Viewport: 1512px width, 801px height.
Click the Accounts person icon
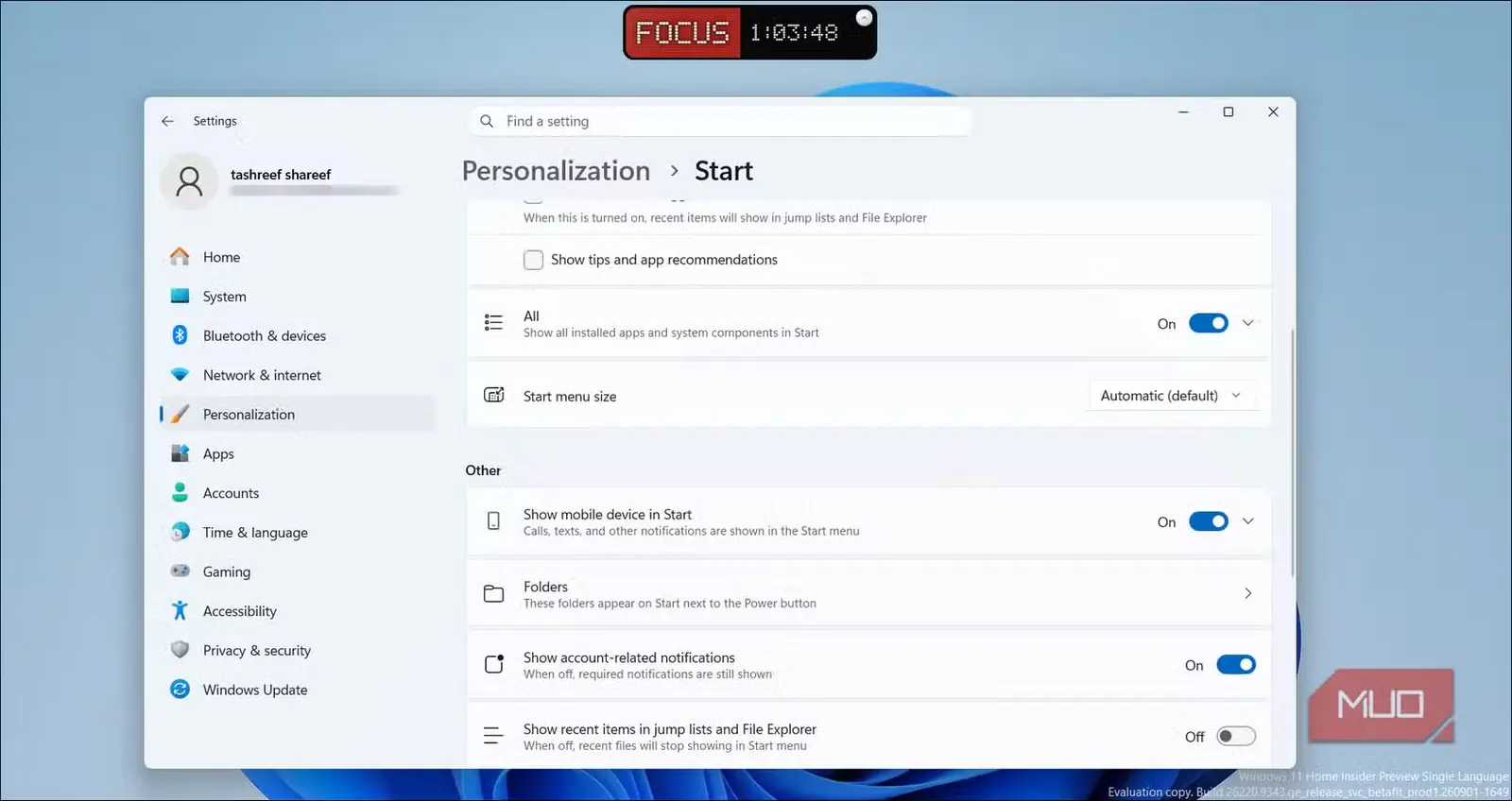pyautogui.click(x=180, y=493)
